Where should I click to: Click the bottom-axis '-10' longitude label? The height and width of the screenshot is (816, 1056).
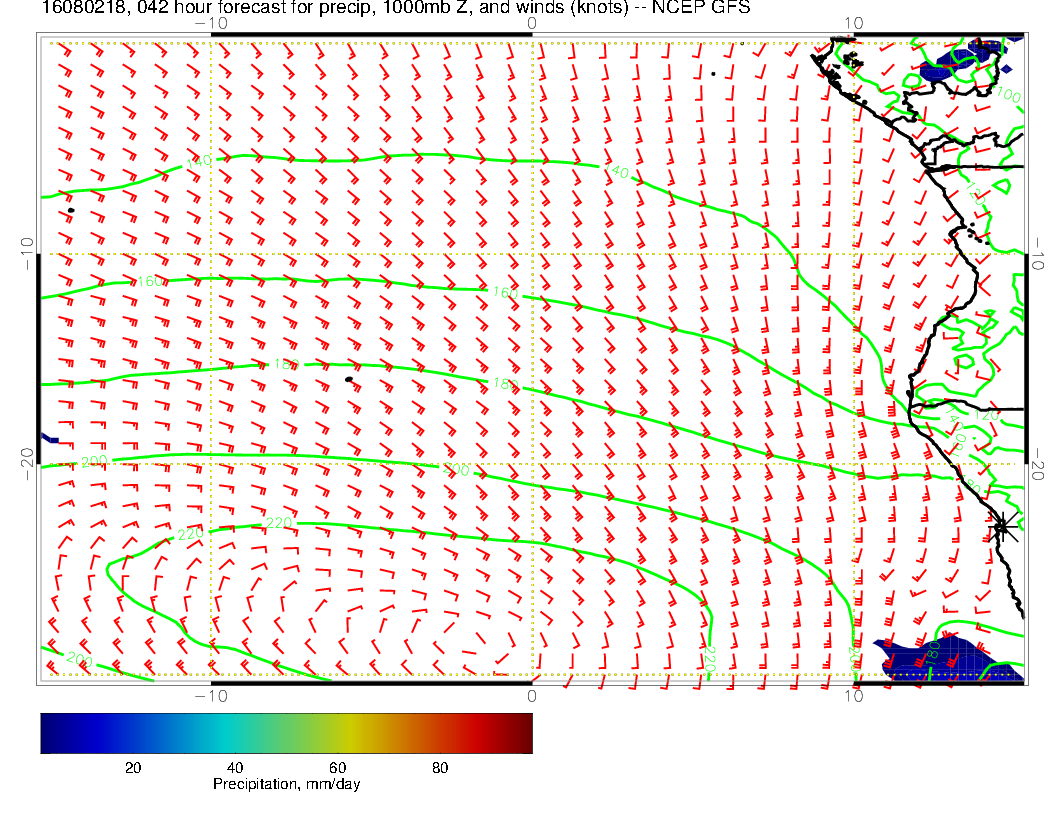coord(211,696)
